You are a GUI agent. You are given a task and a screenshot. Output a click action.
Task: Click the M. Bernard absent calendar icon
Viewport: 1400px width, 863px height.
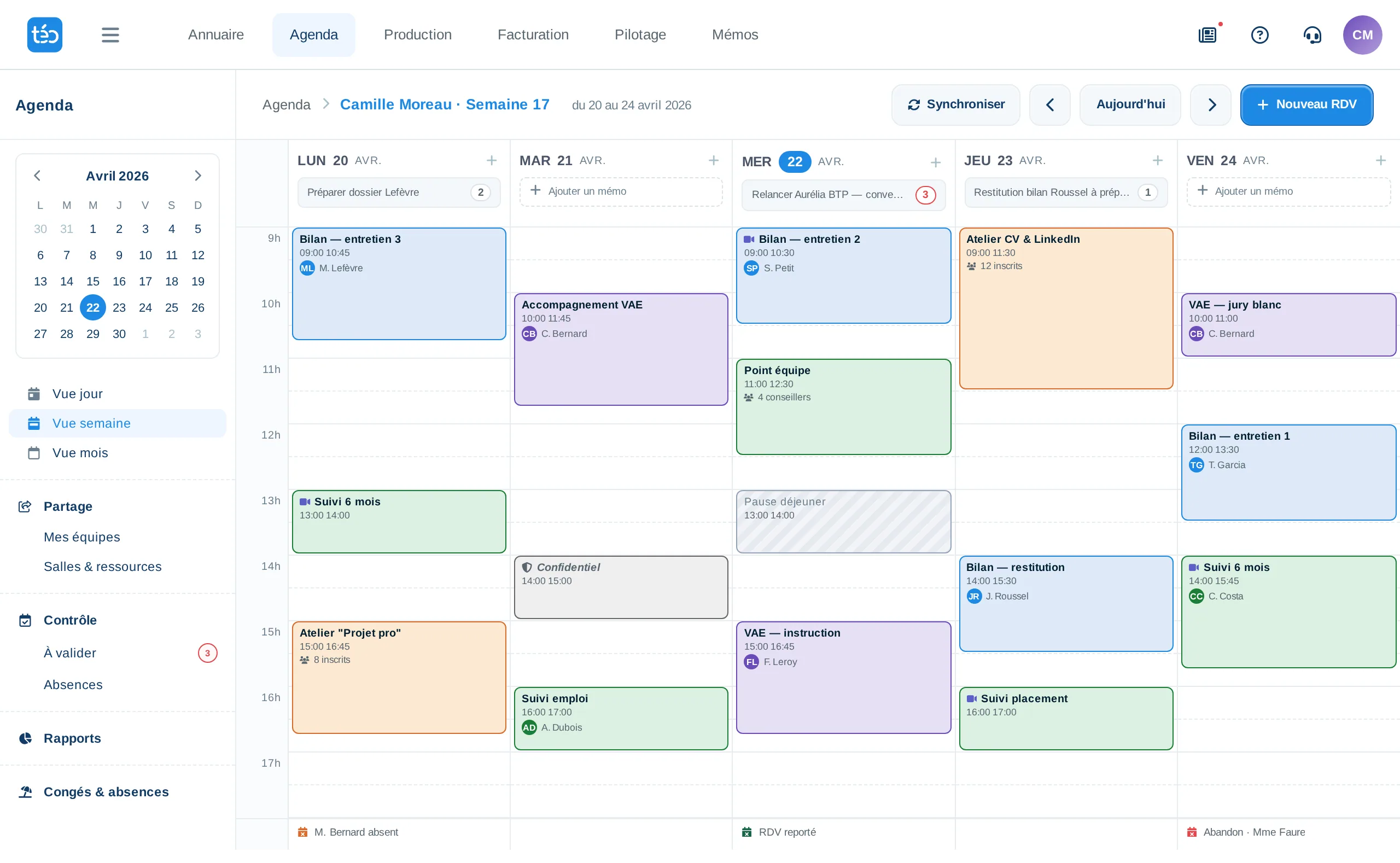pyautogui.click(x=302, y=832)
